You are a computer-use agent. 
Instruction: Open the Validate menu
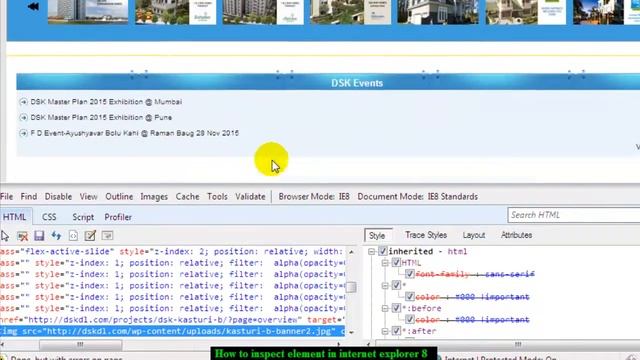(x=250, y=196)
